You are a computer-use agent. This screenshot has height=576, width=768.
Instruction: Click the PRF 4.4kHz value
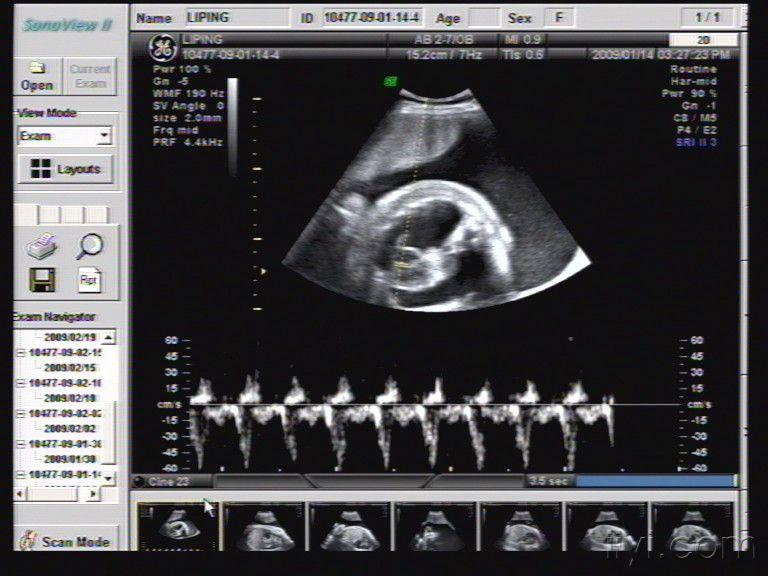tap(188, 142)
